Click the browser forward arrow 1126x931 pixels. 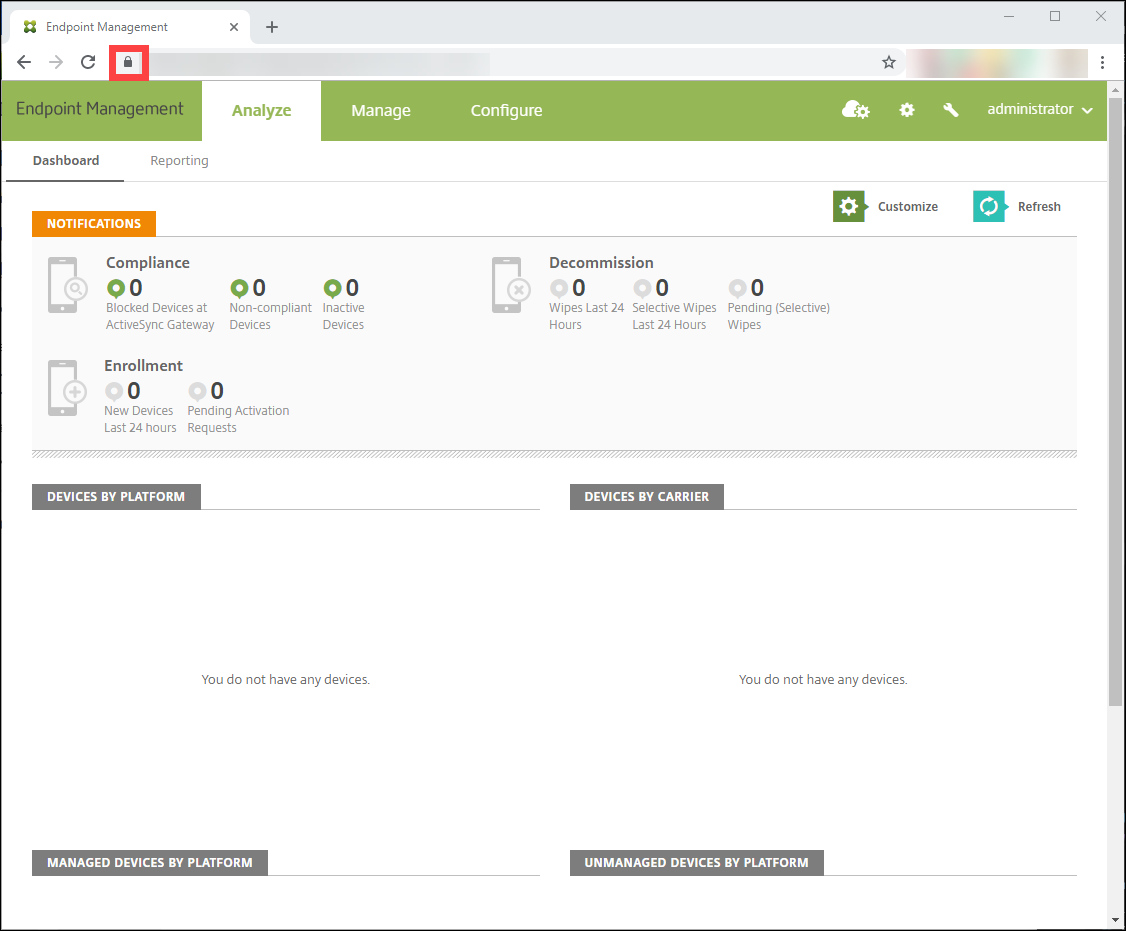(56, 62)
